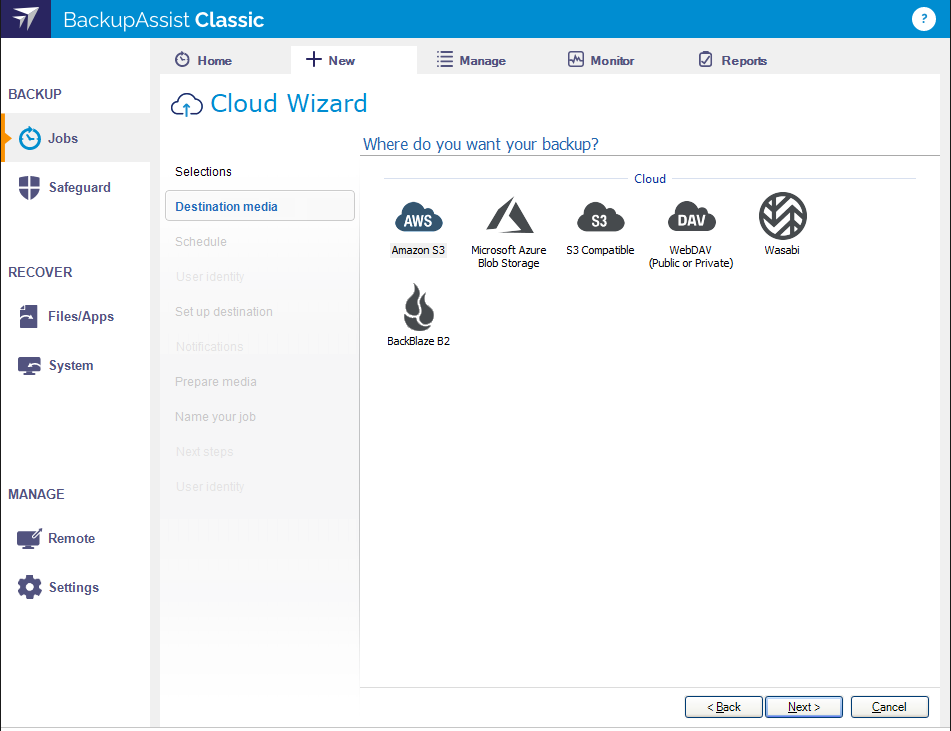This screenshot has width=951, height=731.
Task: Click the BackupAssist Classic title text
Action: click(x=164, y=20)
